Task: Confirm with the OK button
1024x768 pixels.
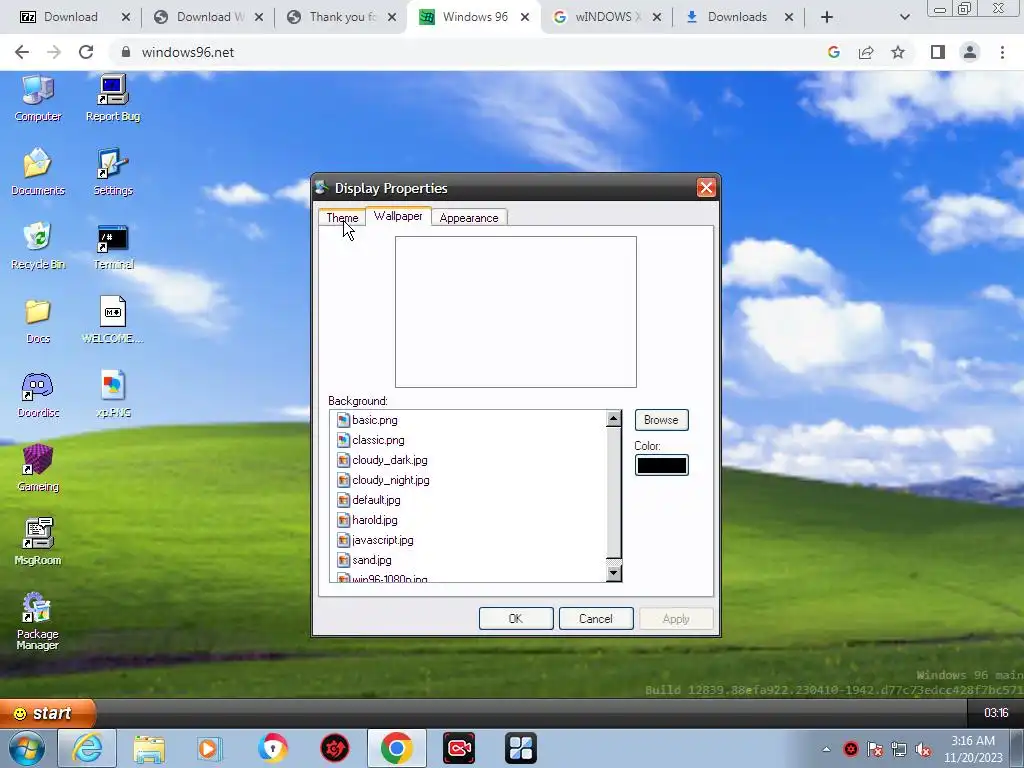Action: tap(516, 618)
